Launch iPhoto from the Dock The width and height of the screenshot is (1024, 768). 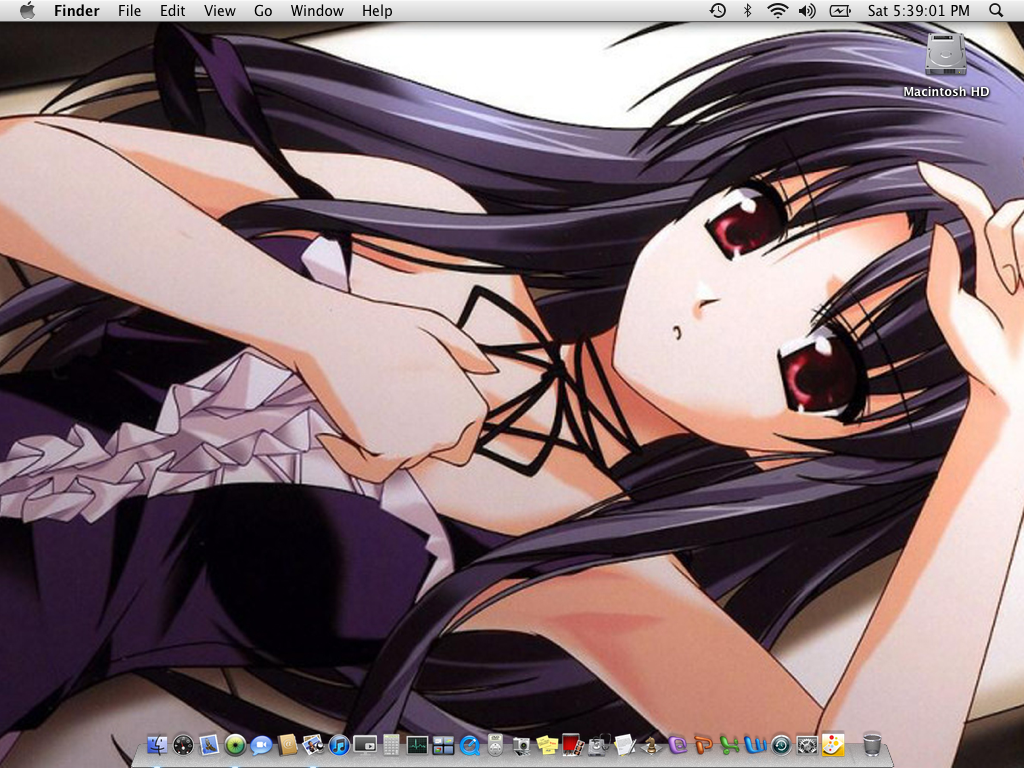[x=313, y=744]
